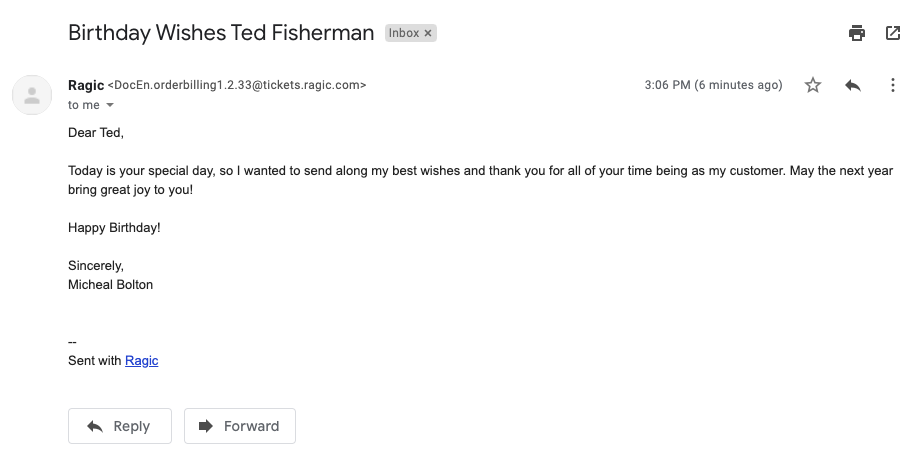914x455 pixels.
Task: Click the subject line "Birthday Wishes Ted Fisherman"
Action: (221, 32)
